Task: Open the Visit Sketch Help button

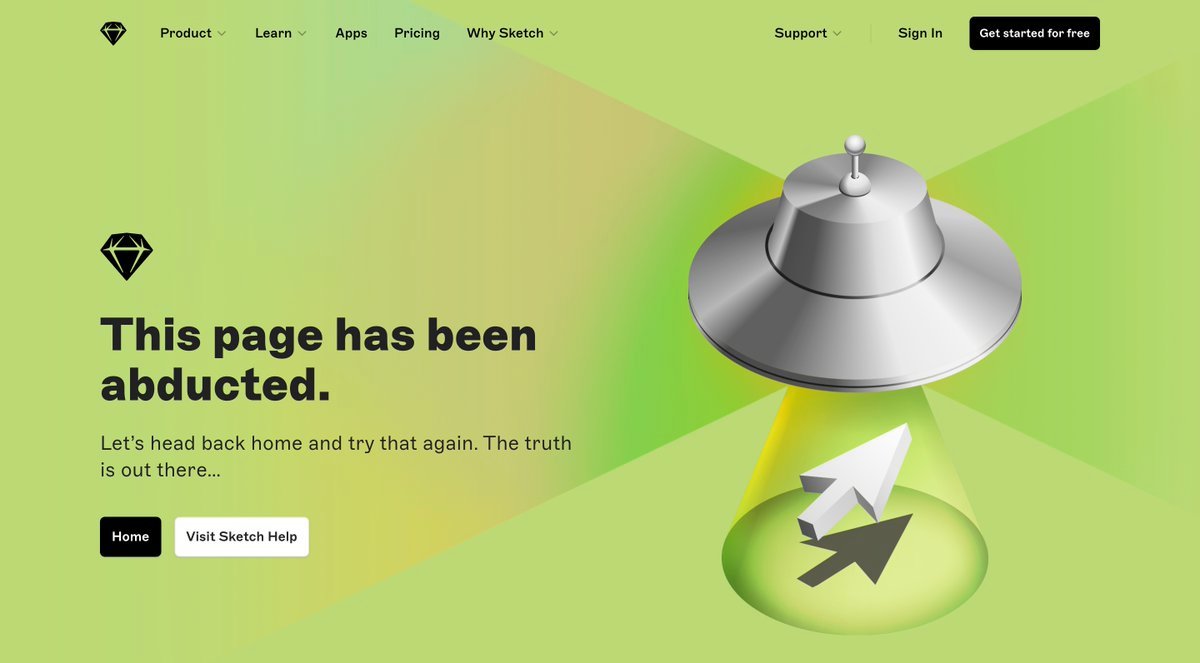Action: 241,537
